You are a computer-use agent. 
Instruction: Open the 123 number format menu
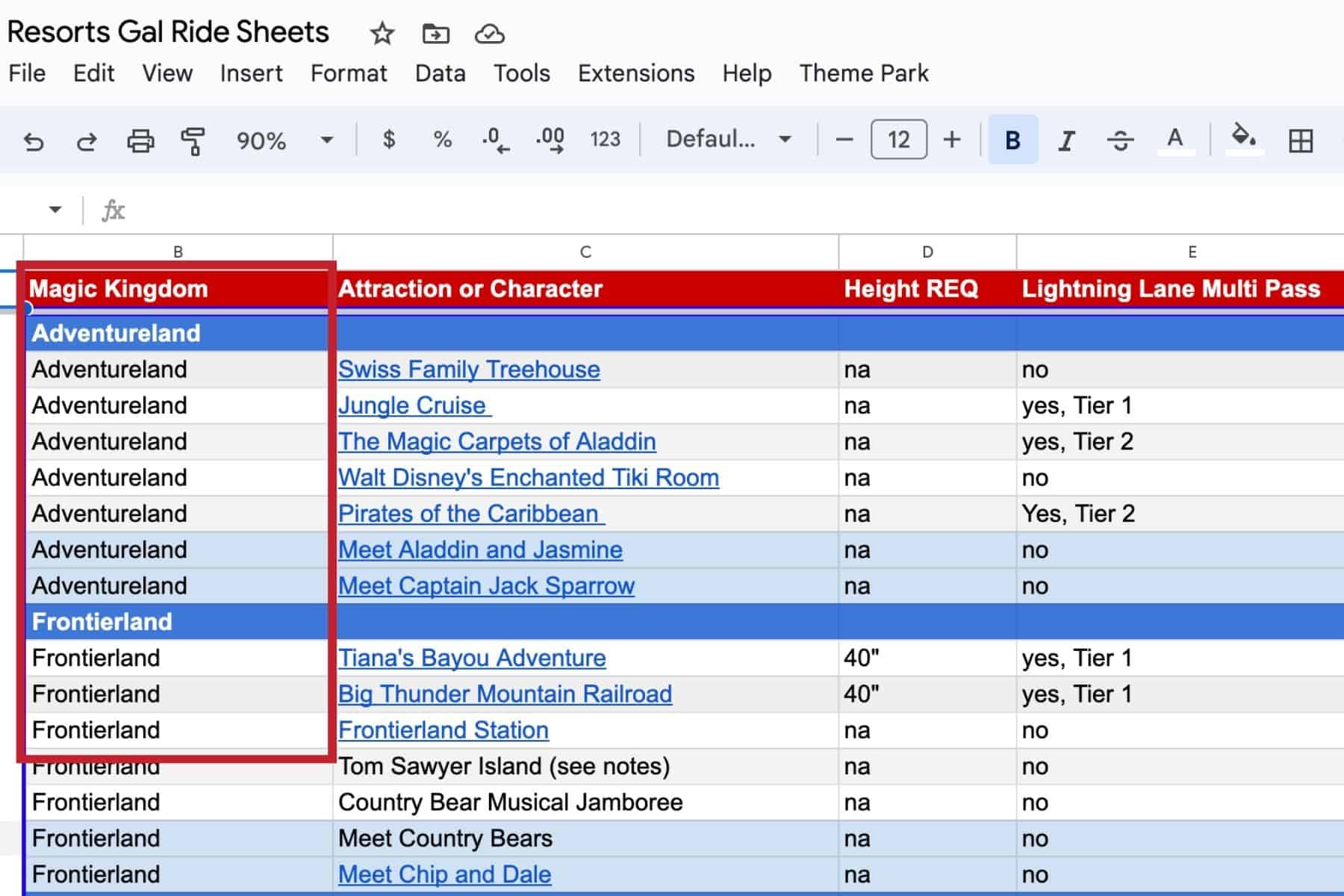tap(605, 140)
